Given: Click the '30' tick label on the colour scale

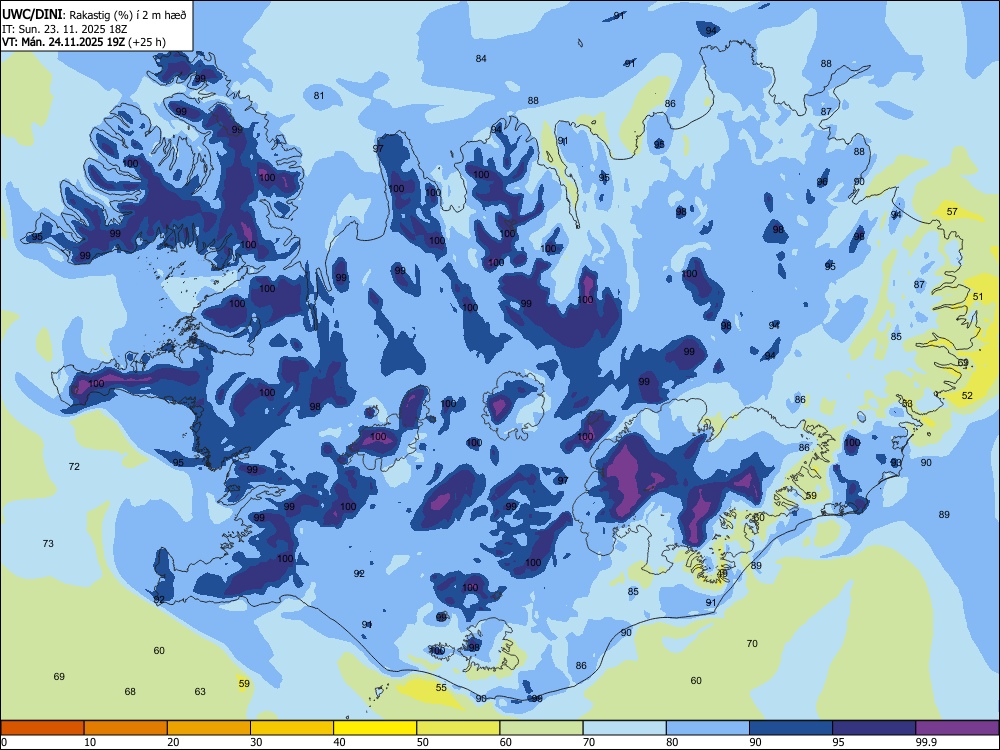Looking at the screenshot, I should (256, 742).
